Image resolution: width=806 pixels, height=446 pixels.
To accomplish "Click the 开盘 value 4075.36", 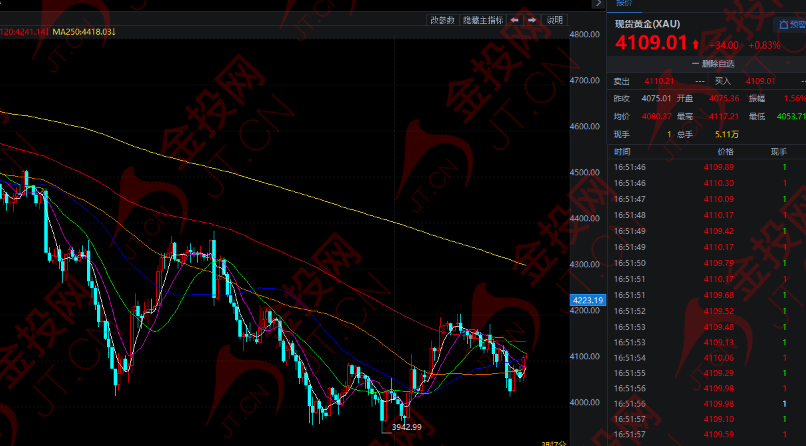I will coord(724,99).
